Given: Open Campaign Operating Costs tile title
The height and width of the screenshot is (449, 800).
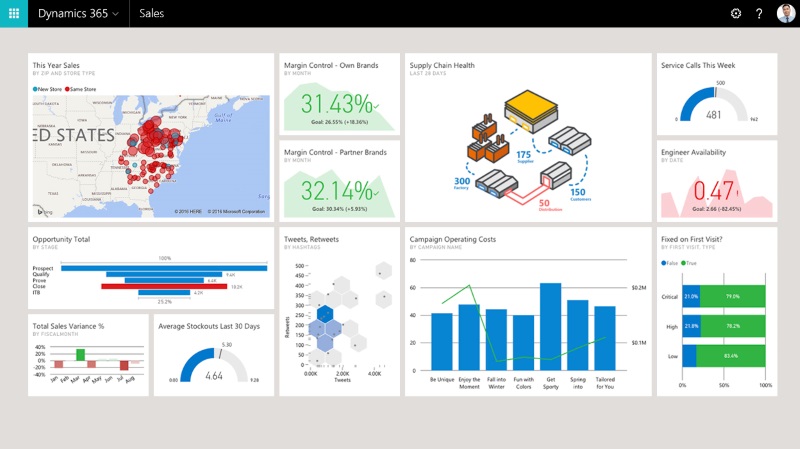Looking at the screenshot, I should click(453, 239).
